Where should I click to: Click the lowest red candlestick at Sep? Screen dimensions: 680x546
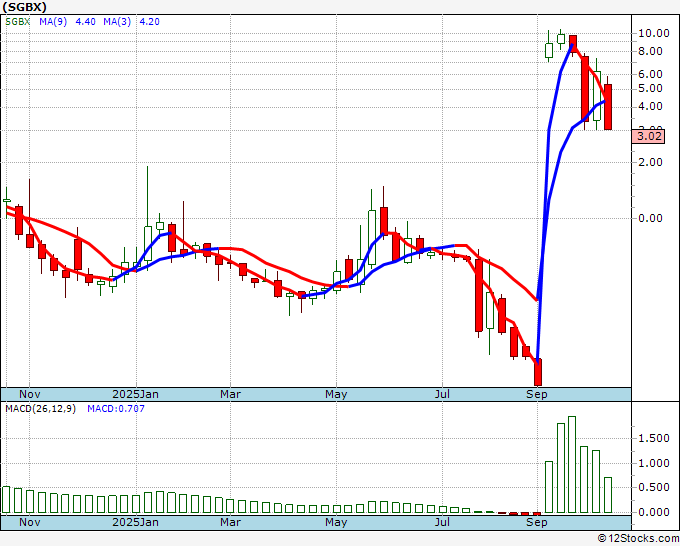538,372
